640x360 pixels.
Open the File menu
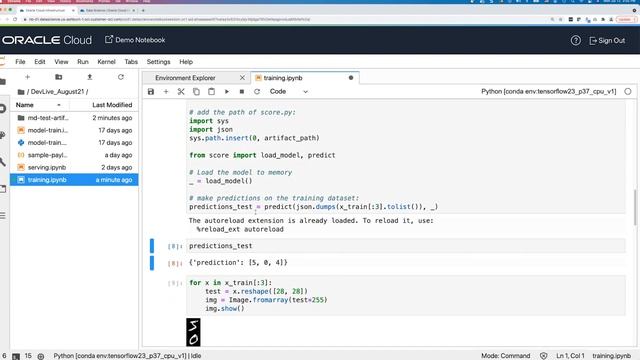pos(20,62)
